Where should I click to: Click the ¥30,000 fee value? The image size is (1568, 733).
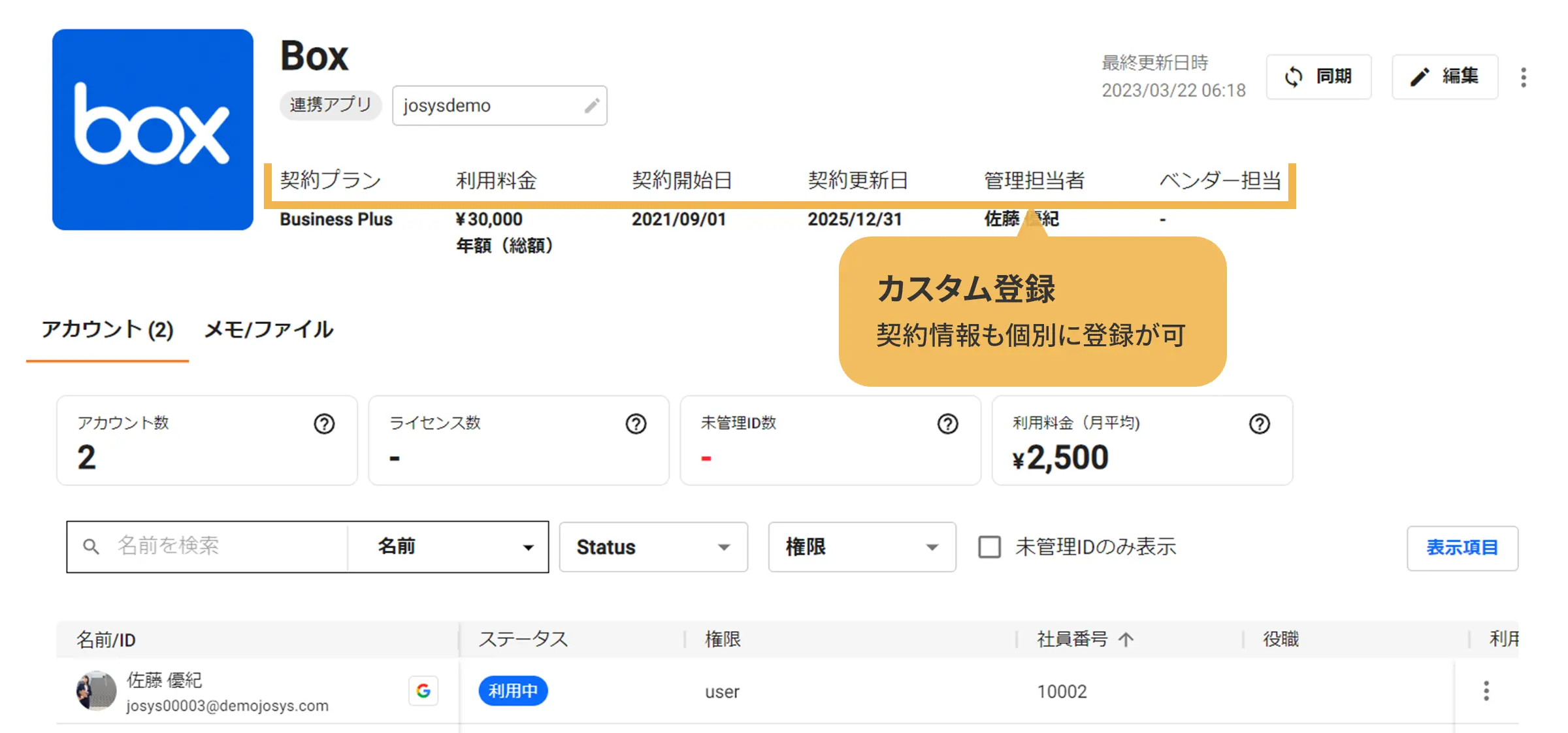coord(489,219)
